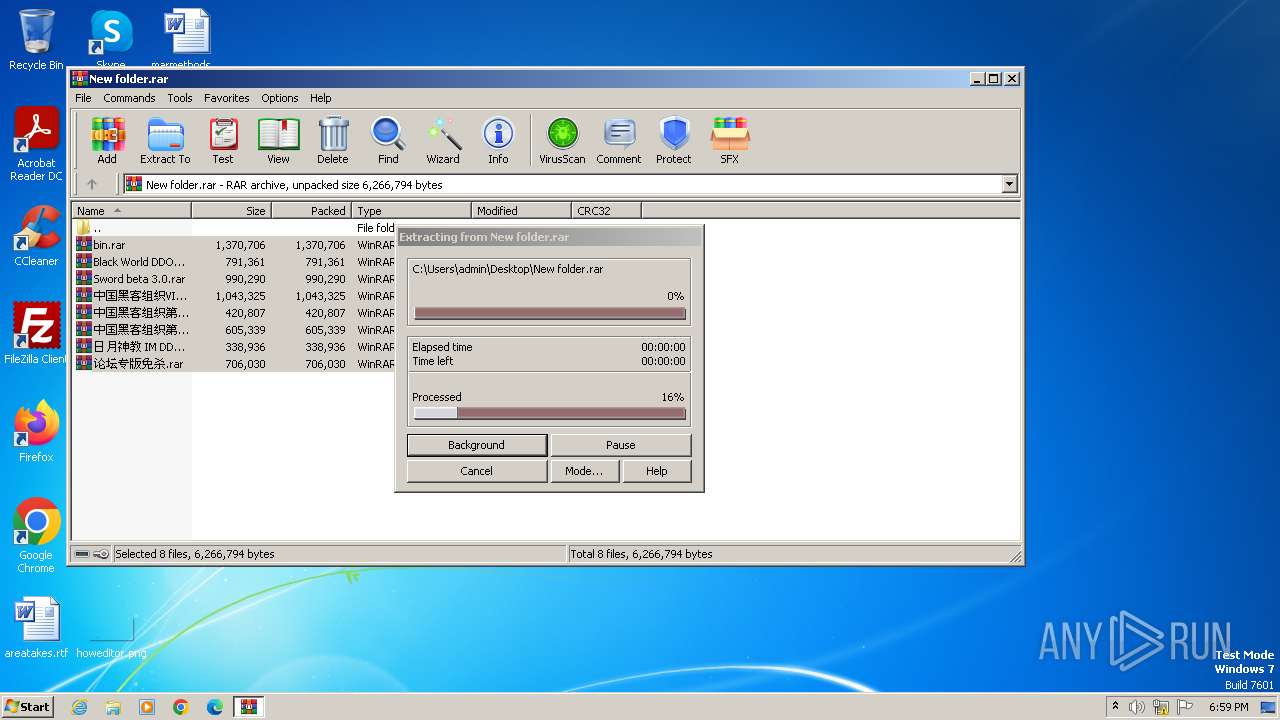
Task: Click the Protect shield icon
Action: pyautogui.click(x=674, y=140)
